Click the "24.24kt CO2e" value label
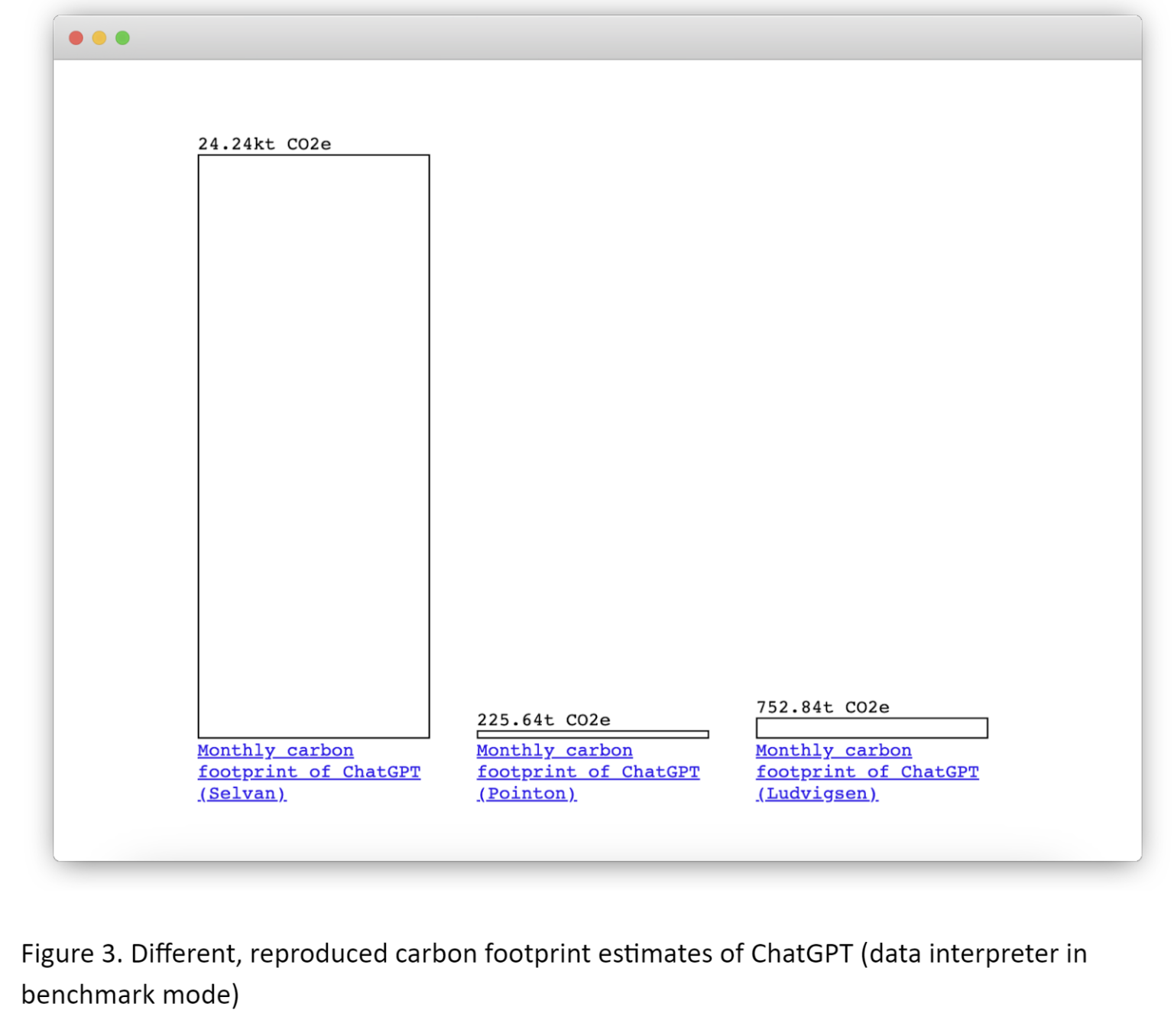 pos(265,143)
